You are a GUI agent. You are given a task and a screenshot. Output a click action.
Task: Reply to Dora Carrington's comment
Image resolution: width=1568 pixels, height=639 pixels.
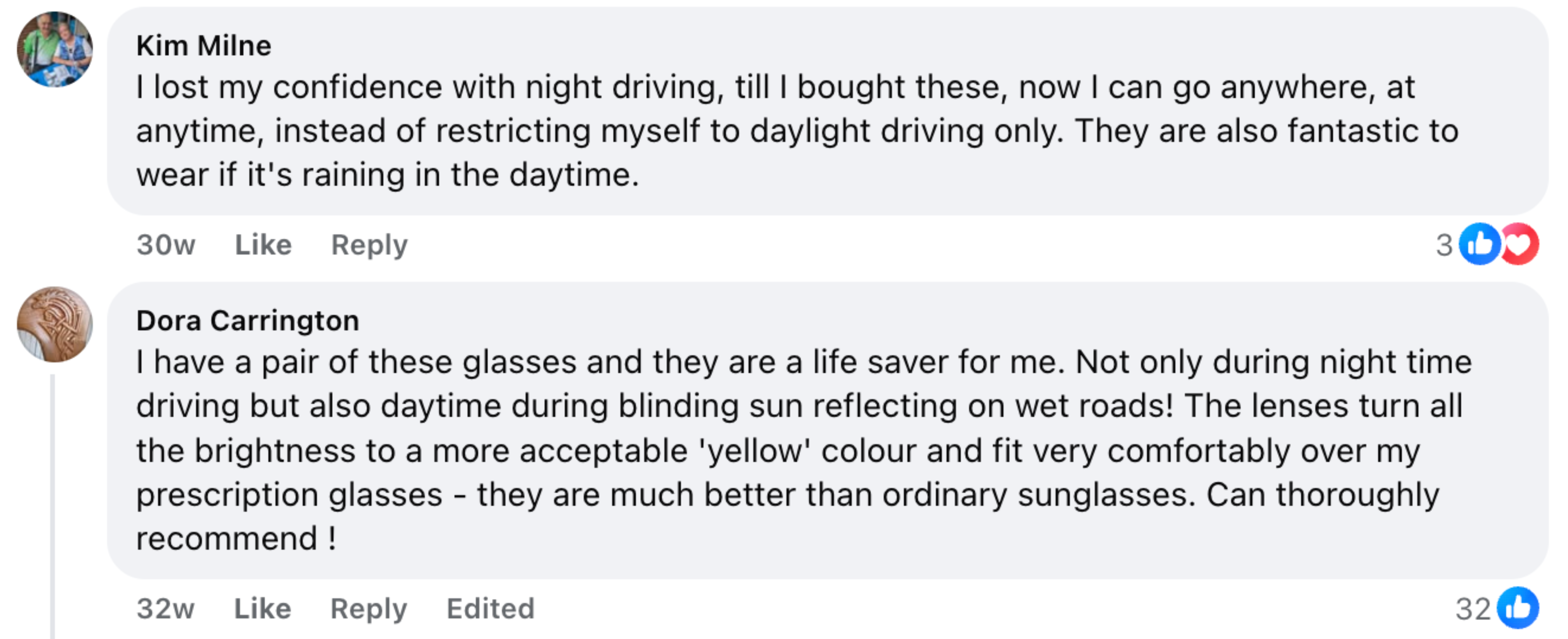(368, 608)
